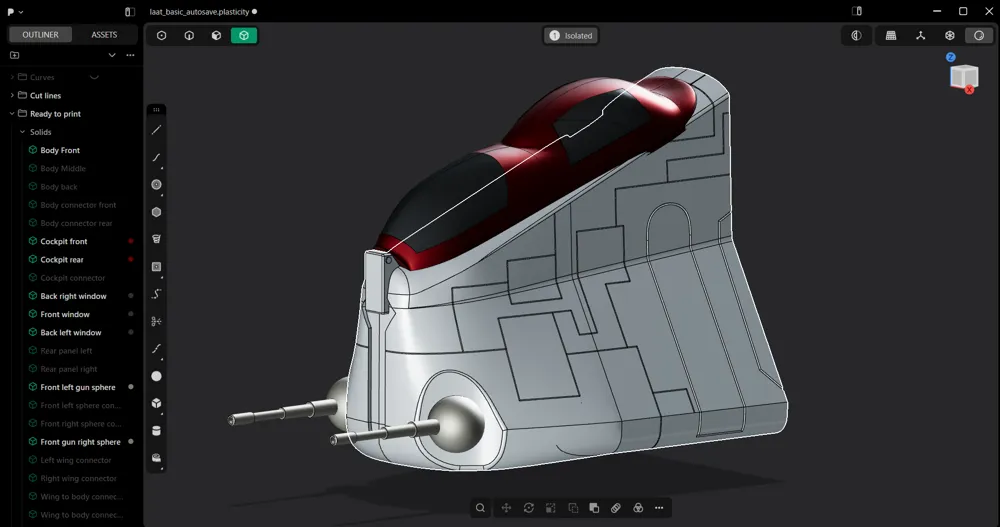Select the Bridge curve tool
This screenshot has width=1000, height=527.
point(156,349)
